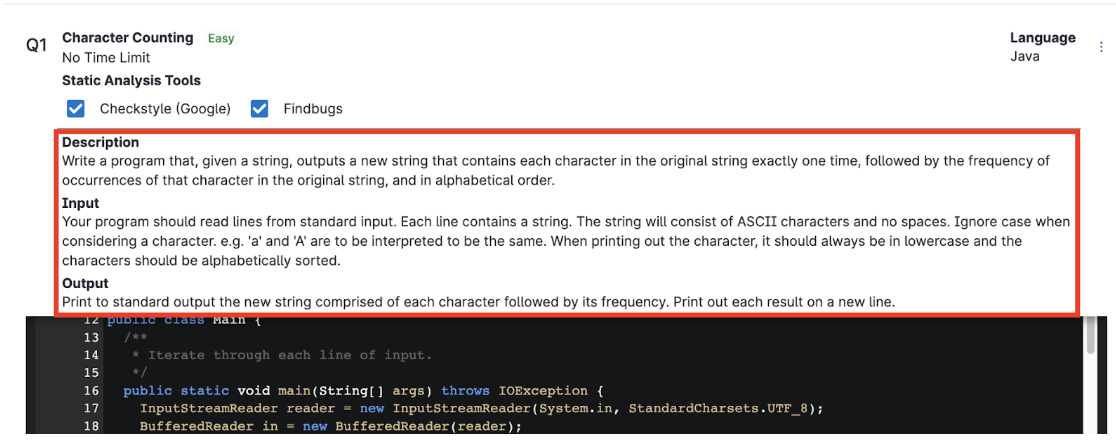The image size is (1116, 446).
Task: Click the Findbugs label text
Action: [x=312, y=108]
